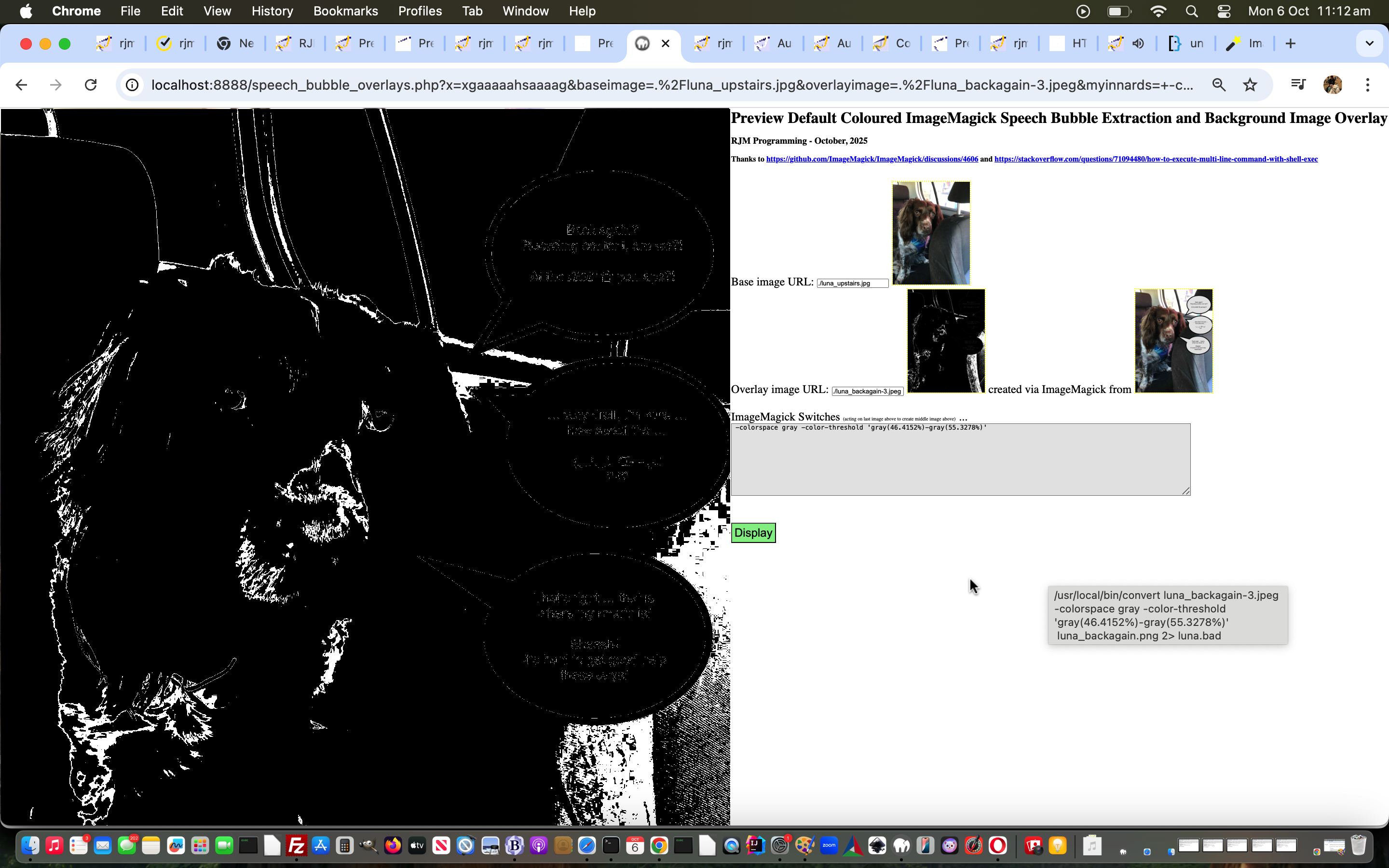Open the media controls toolbar icon
This screenshot has height=868, width=1389.
pos(1298,85)
